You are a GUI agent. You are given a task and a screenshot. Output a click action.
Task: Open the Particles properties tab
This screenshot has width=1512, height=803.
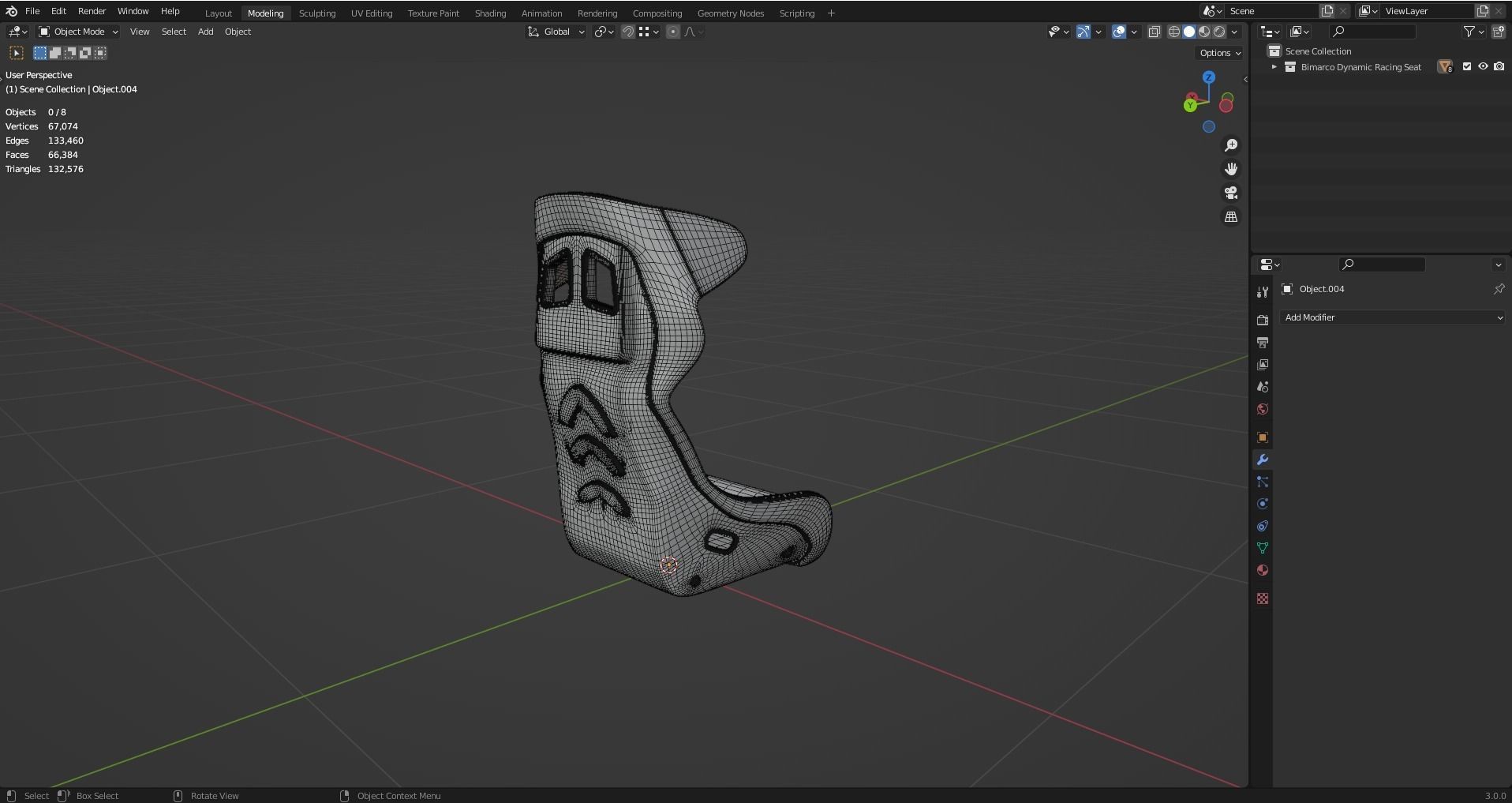(x=1263, y=482)
